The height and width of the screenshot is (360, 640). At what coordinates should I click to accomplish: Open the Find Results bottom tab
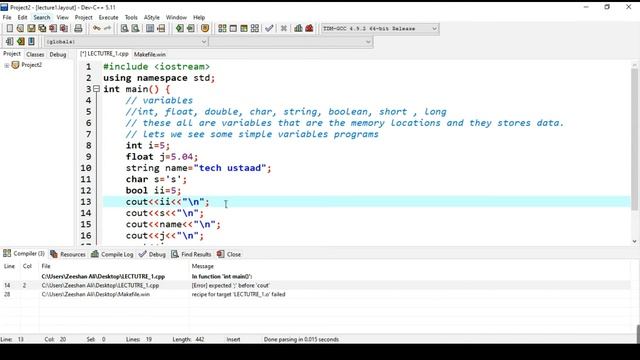(x=191, y=254)
